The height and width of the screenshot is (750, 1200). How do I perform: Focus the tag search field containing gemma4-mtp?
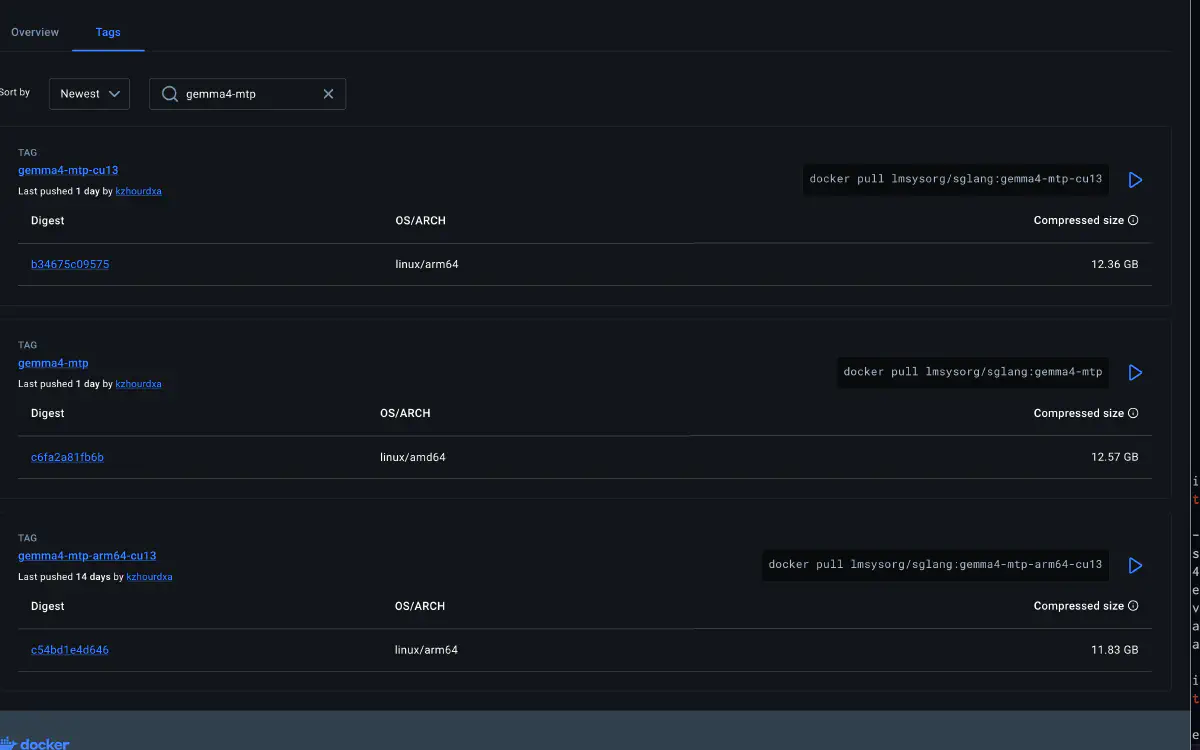[x=248, y=94]
